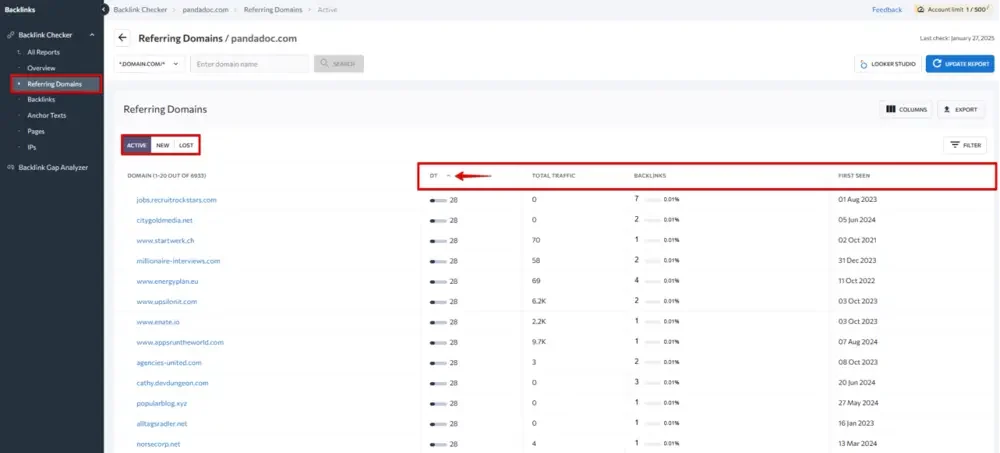Click the Looker Studio logo icon

(x=864, y=64)
